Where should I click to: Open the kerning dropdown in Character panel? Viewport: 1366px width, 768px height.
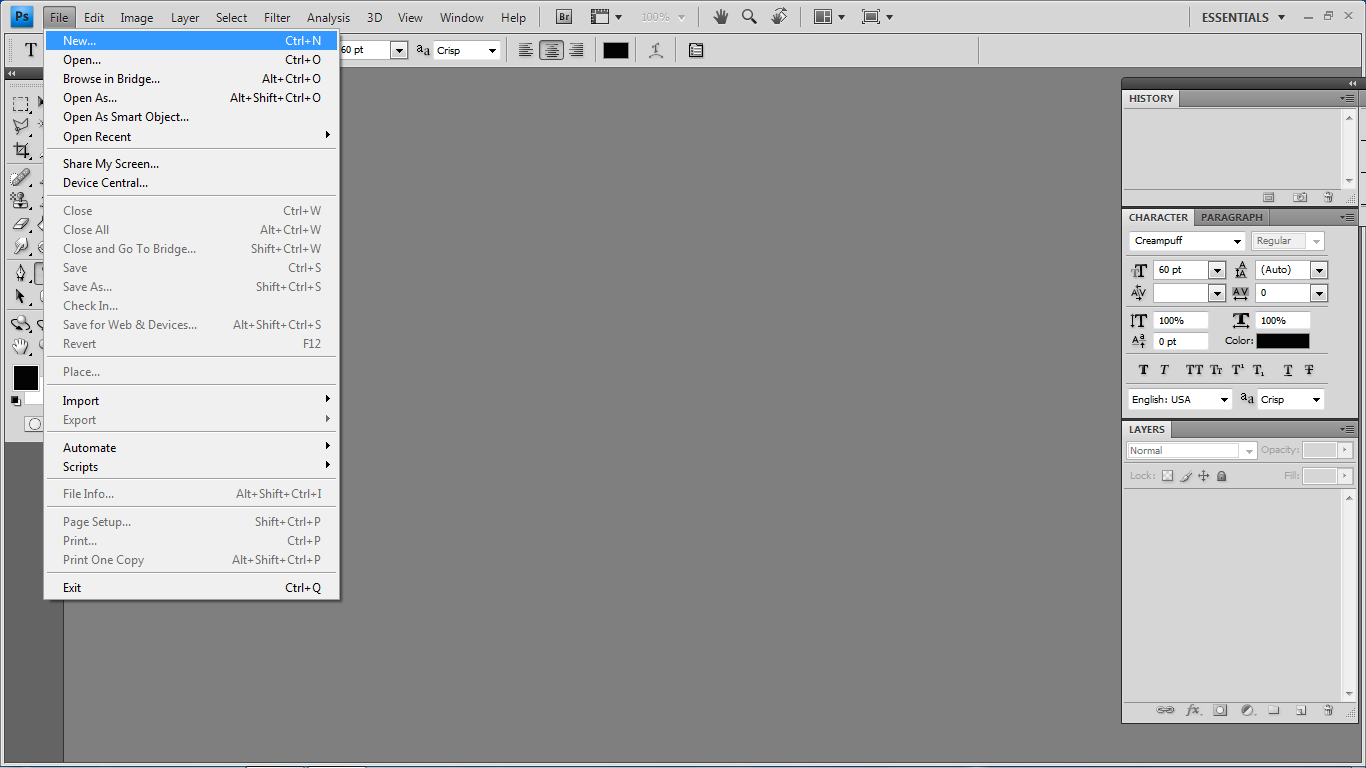tap(1217, 293)
